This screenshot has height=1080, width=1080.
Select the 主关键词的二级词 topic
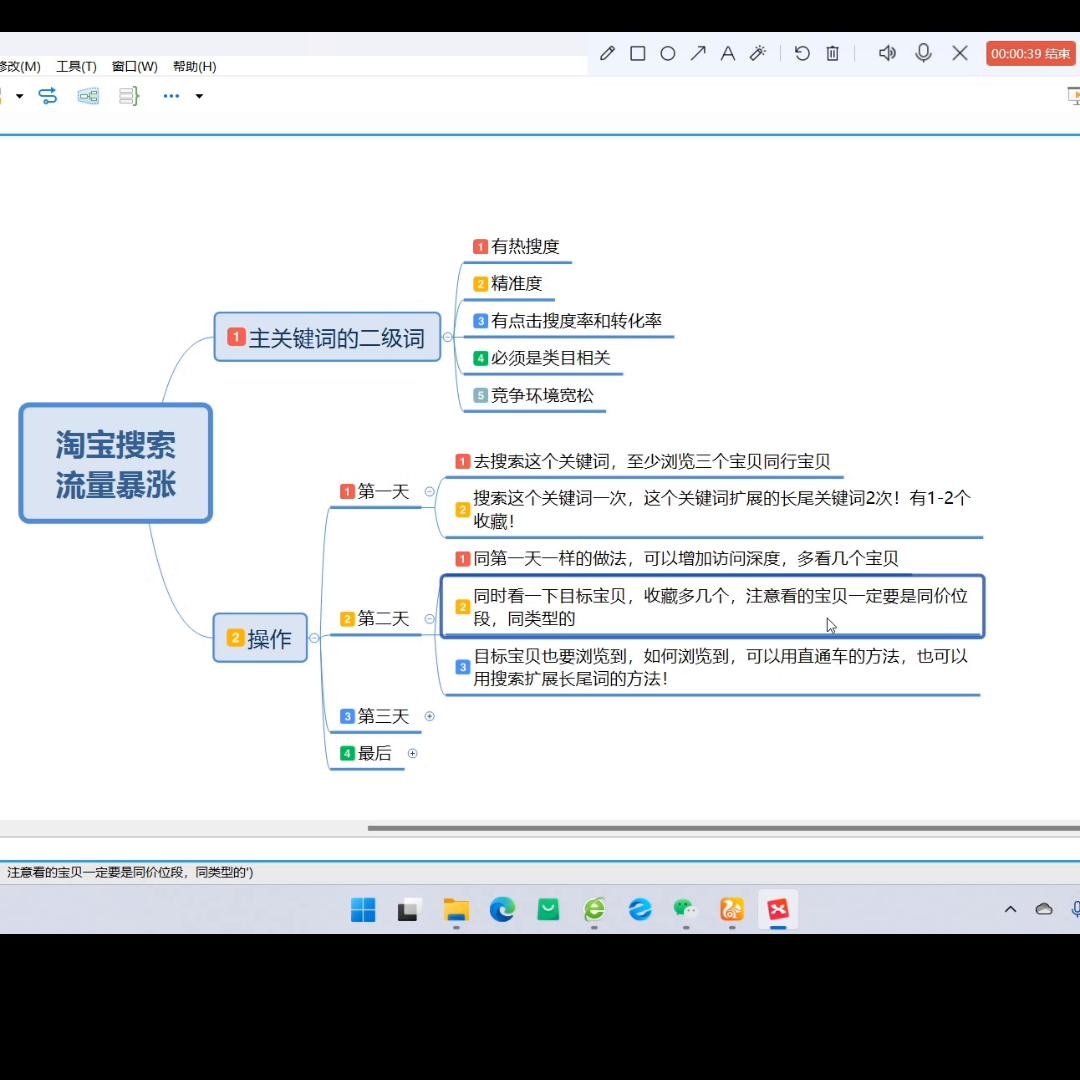(327, 337)
